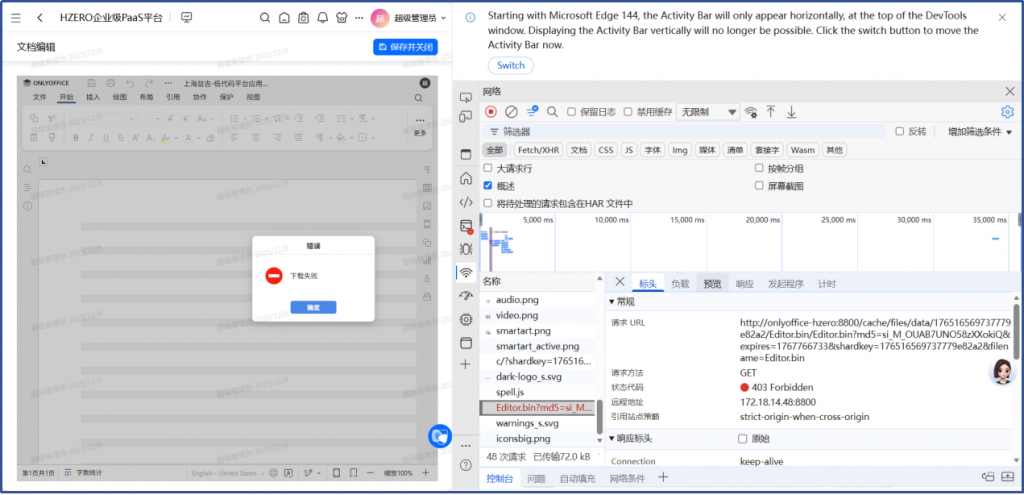Select the Fetch/XHR filter
1024x495 pixels.
click(x=538, y=150)
